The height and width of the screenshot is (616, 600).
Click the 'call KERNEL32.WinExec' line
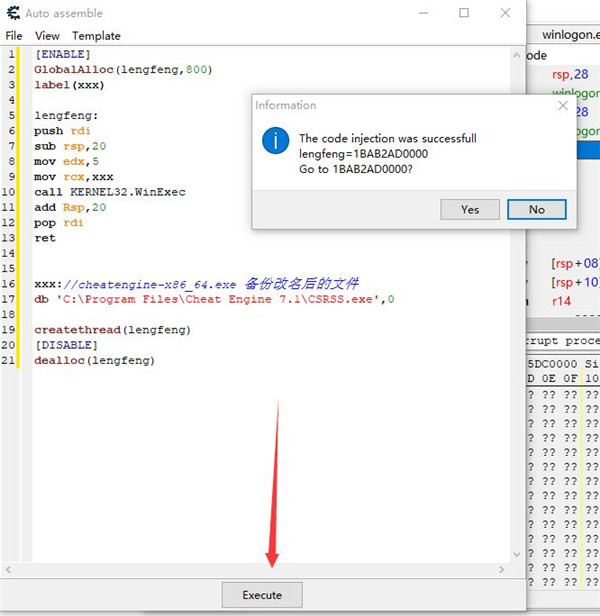point(110,192)
